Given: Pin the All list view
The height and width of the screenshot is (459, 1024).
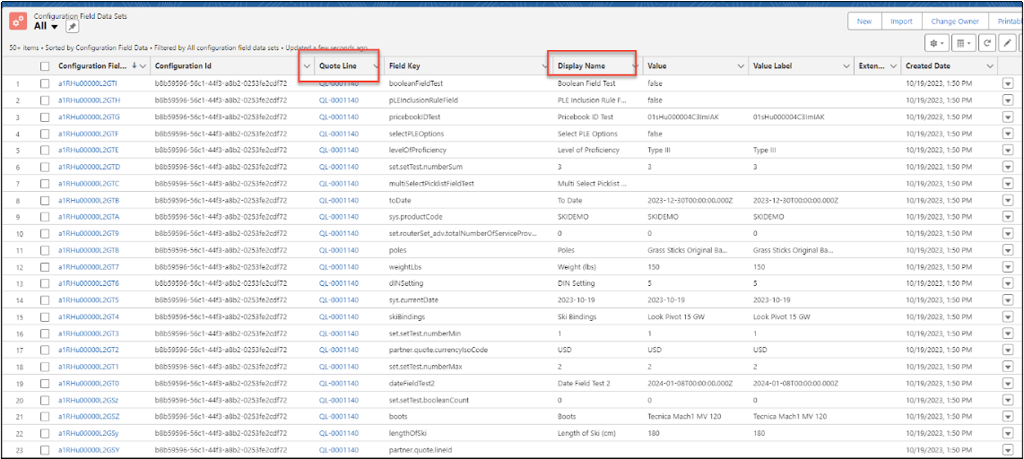Looking at the screenshot, I should tap(73, 26).
